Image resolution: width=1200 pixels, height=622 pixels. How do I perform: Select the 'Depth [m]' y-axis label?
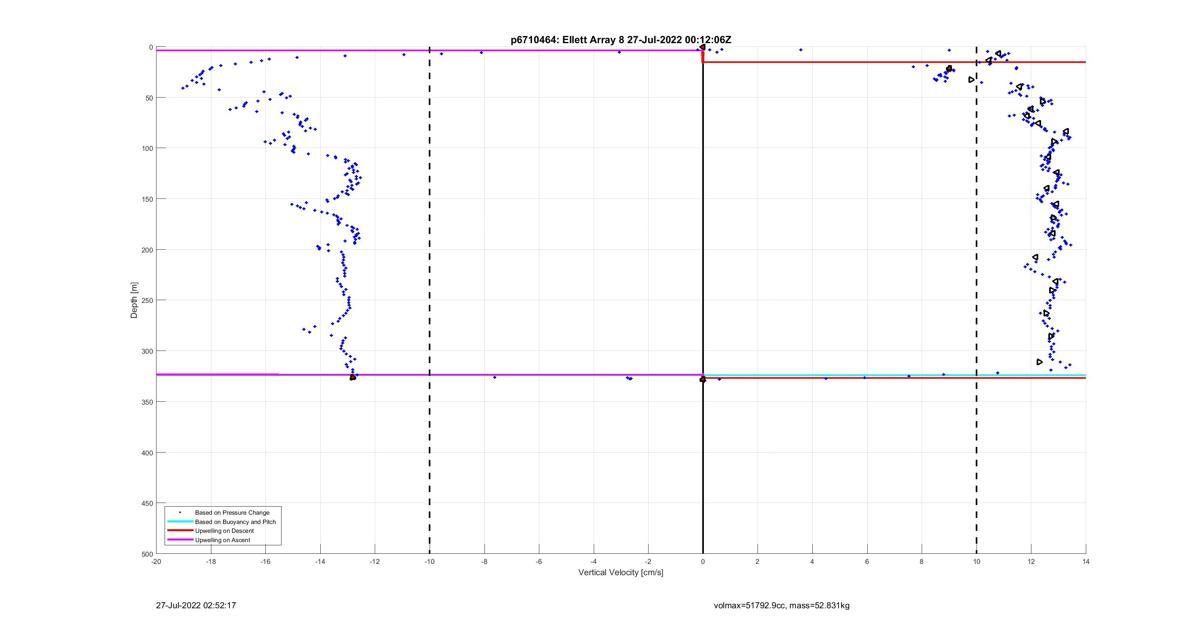click(x=134, y=300)
